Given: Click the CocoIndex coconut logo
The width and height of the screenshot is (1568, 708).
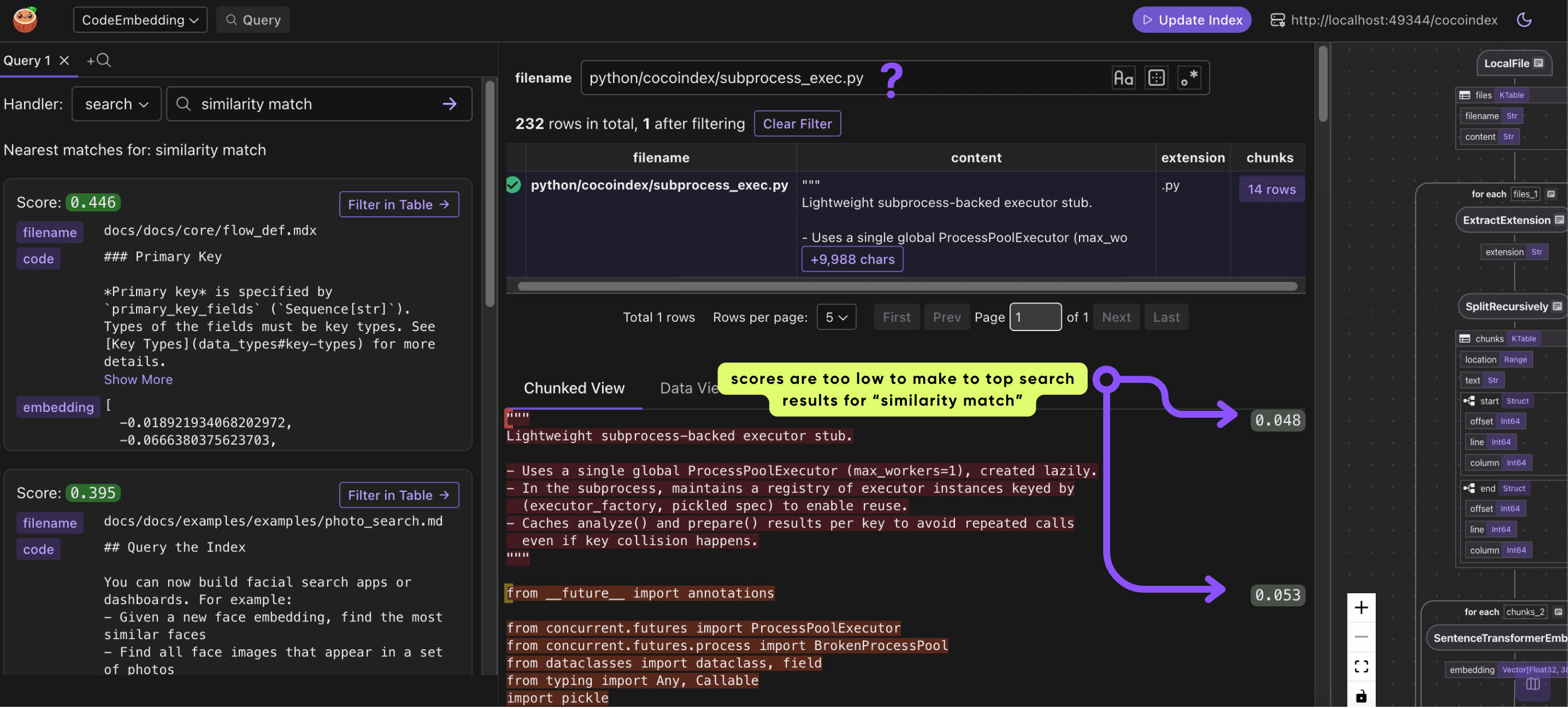Looking at the screenshot, I should pos(25,20).
